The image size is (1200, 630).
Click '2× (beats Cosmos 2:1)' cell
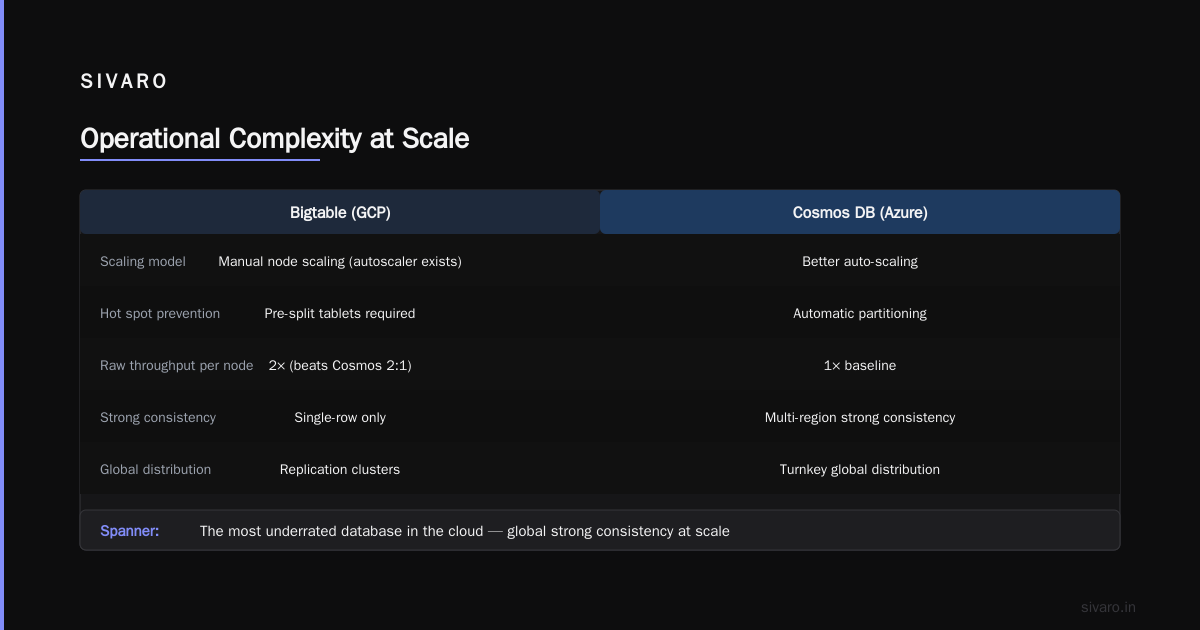[340, 365]
